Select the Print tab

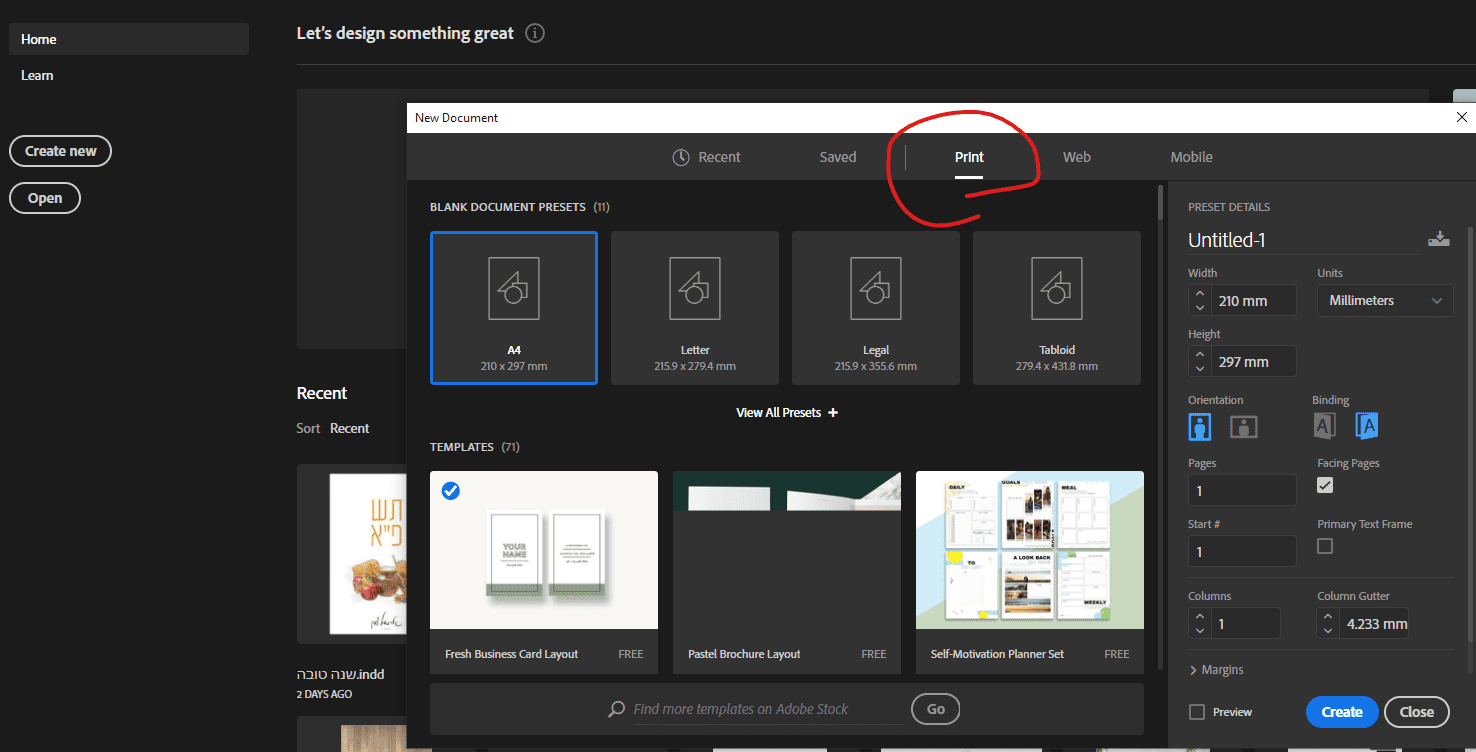[x=969, y=157]
